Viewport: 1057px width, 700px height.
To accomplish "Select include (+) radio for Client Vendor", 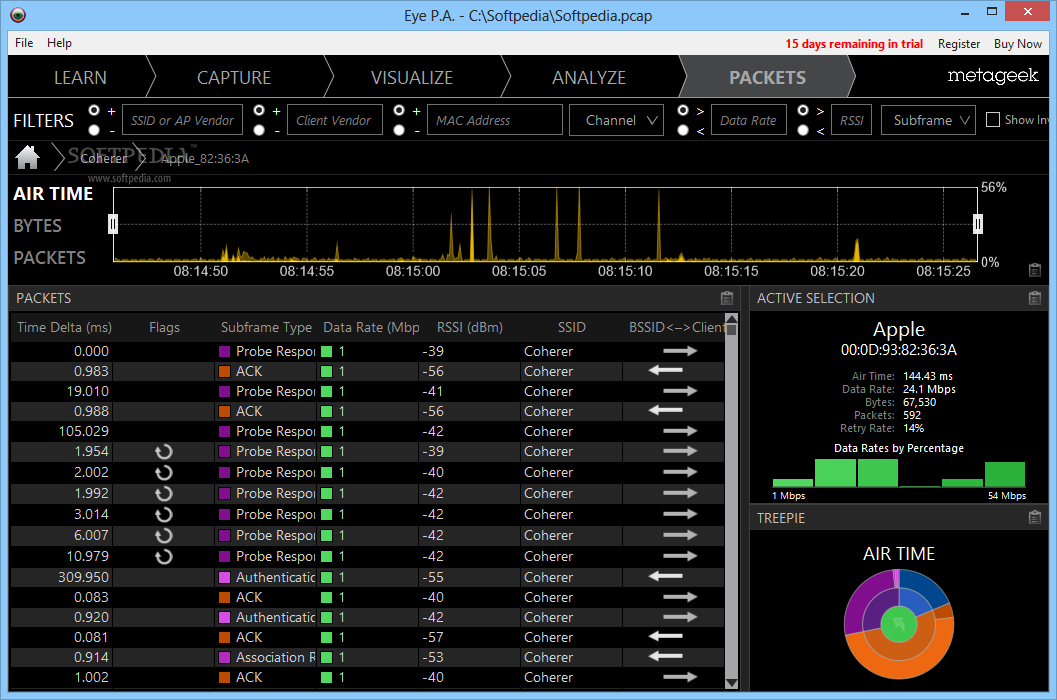I will pyautogui.click(x=259, y=110).
